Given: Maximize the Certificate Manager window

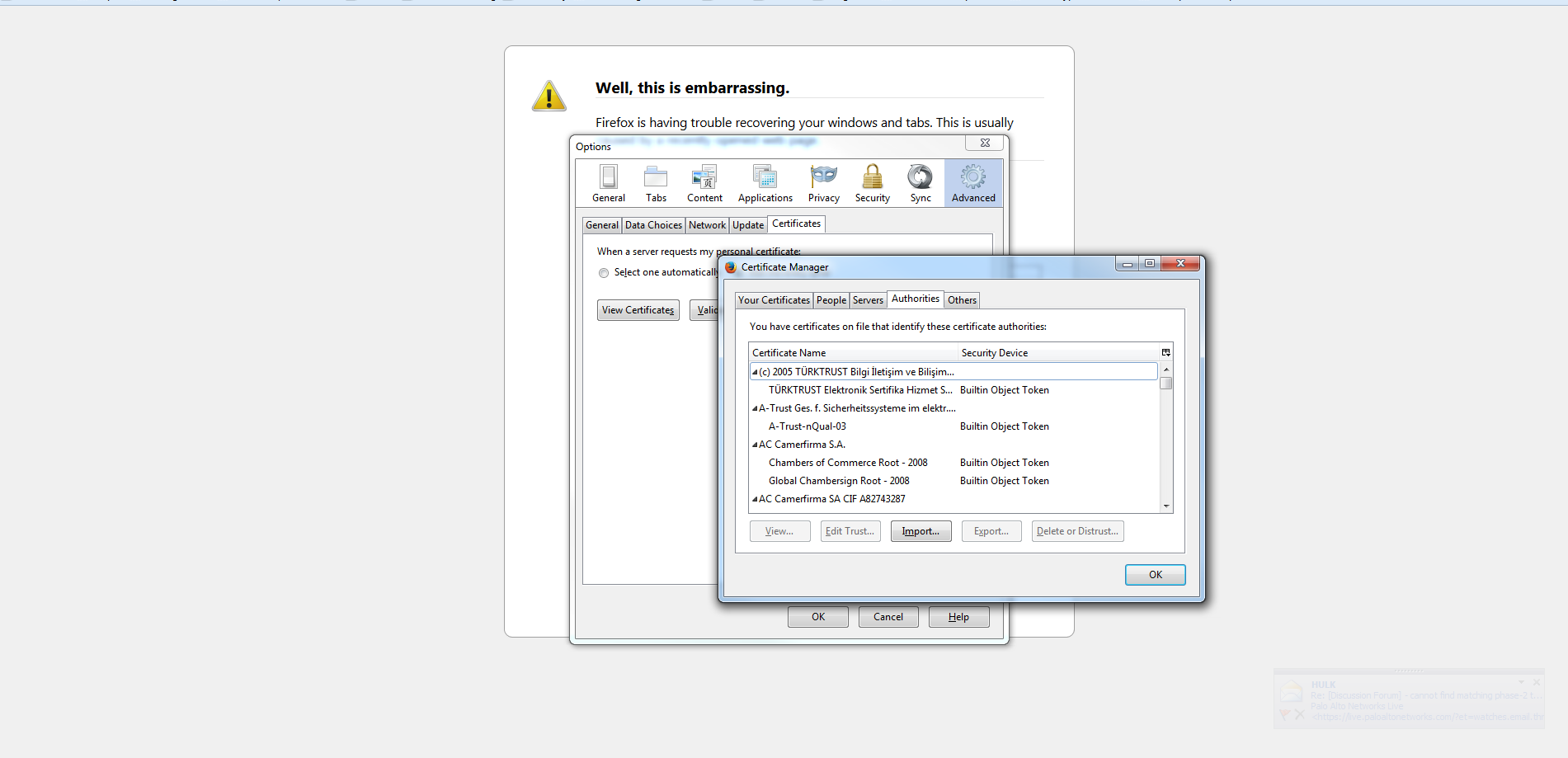Looking at the screenshot, I should tap(1149, 263).
